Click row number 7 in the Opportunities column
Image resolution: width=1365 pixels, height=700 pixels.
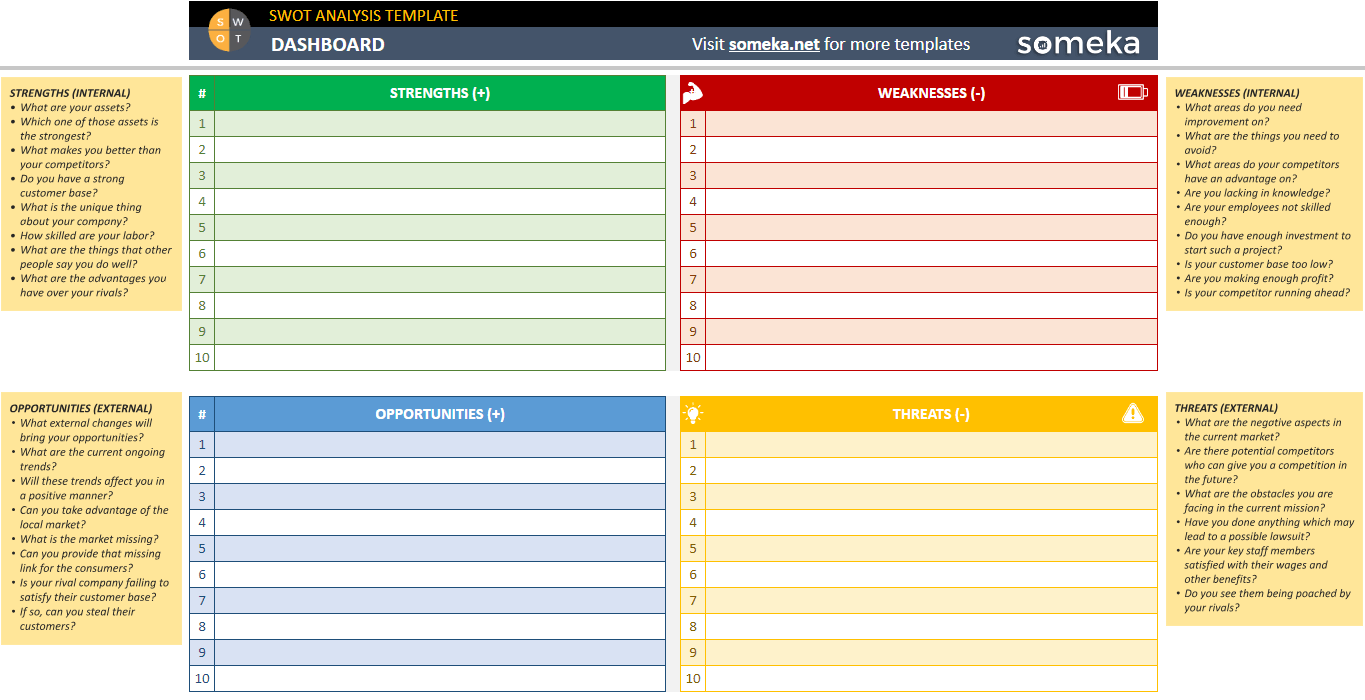click(x=201, y=600)
